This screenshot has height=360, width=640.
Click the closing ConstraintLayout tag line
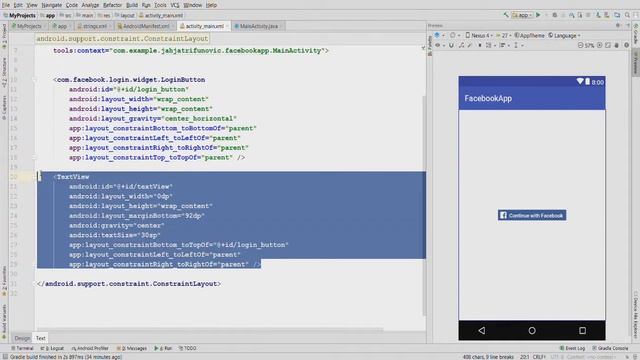click(x=129, y=284)
